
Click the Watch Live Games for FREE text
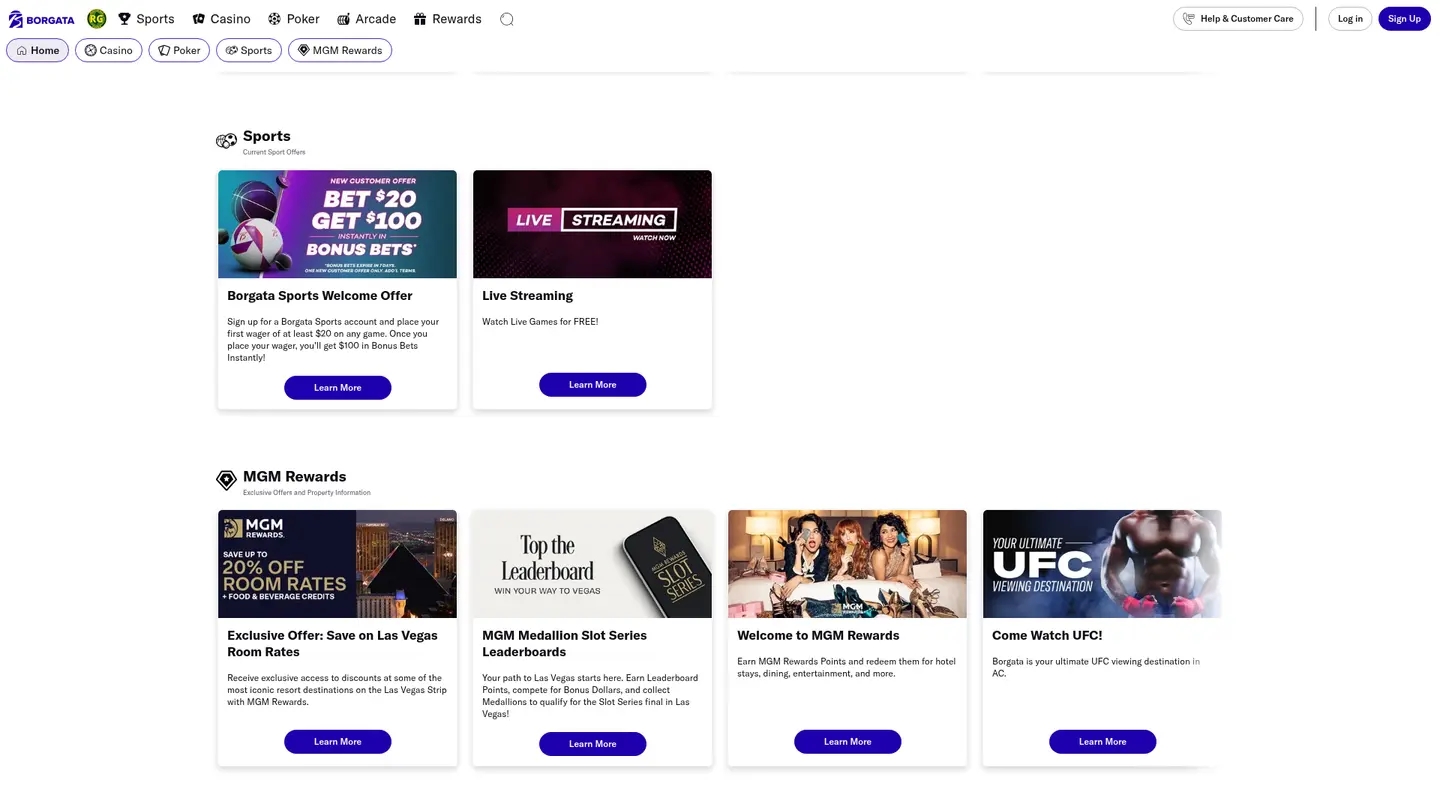click(x=540, y=322)
